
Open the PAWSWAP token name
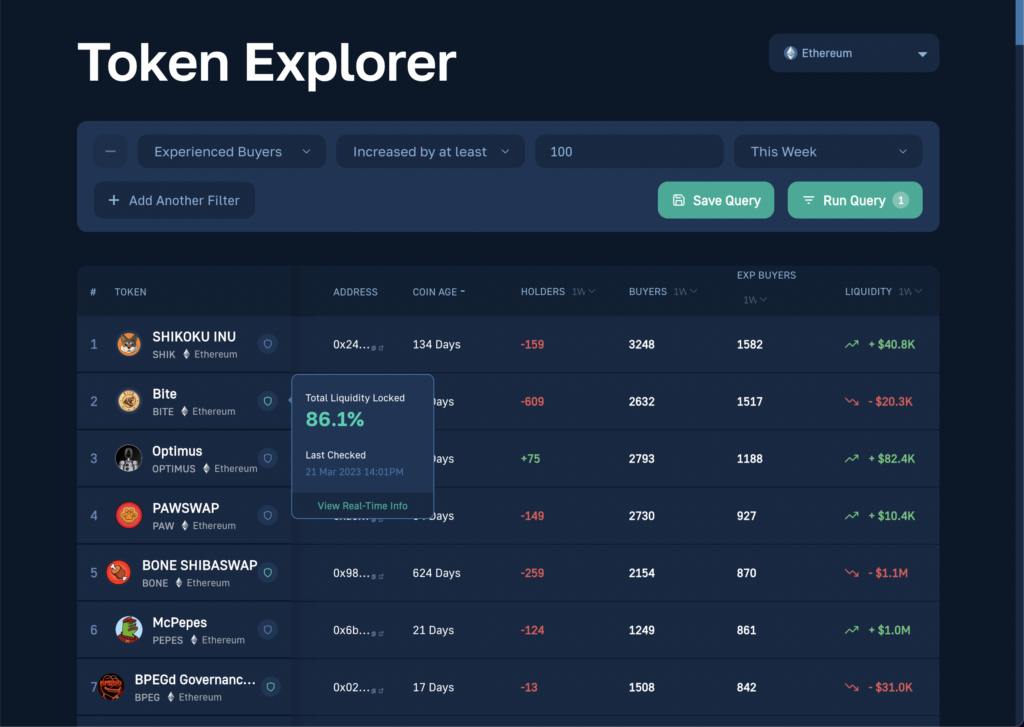coord(185,508)
